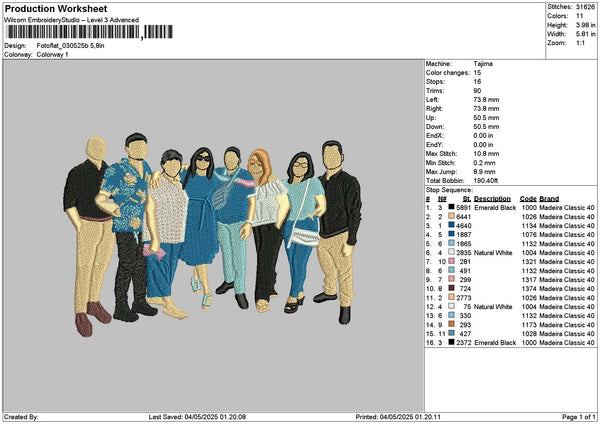
Task: Click the Zoom value 1:1
Action: (580, 43)
